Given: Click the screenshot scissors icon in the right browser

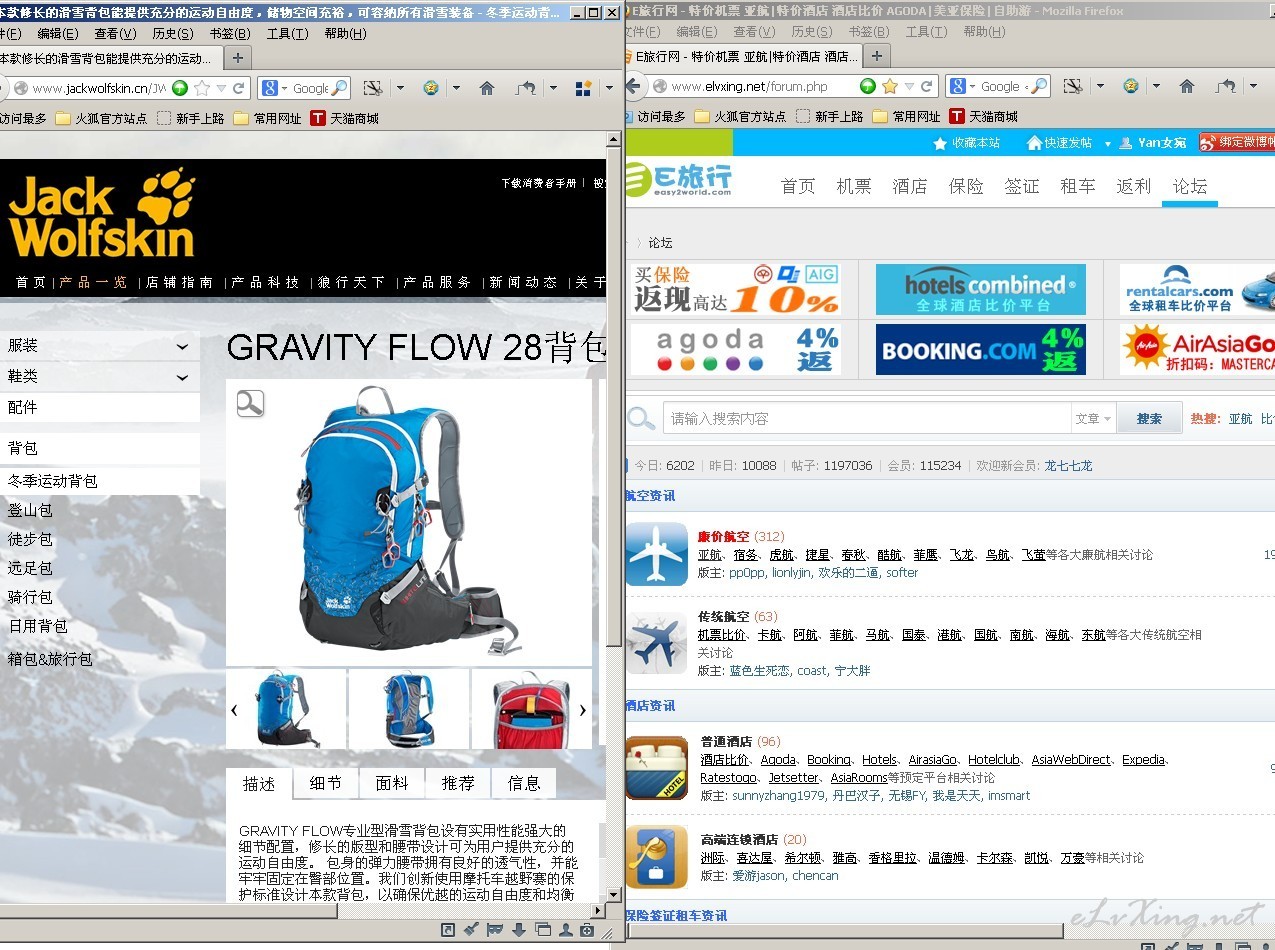Looking at the screenshot, I should [1073, 86].
